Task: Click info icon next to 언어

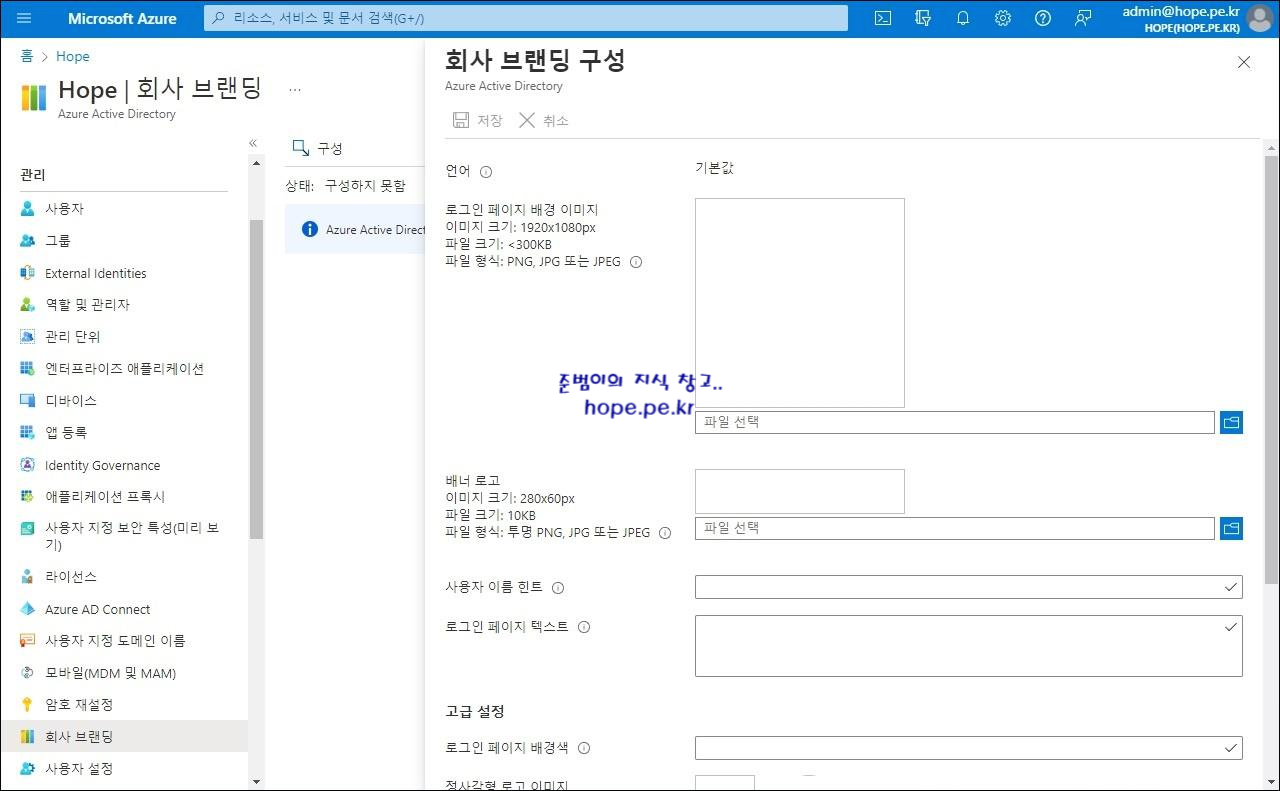Action: (486, 172)
